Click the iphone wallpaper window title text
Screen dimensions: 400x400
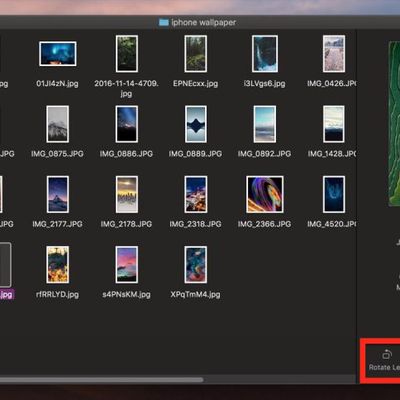point(204,22)
